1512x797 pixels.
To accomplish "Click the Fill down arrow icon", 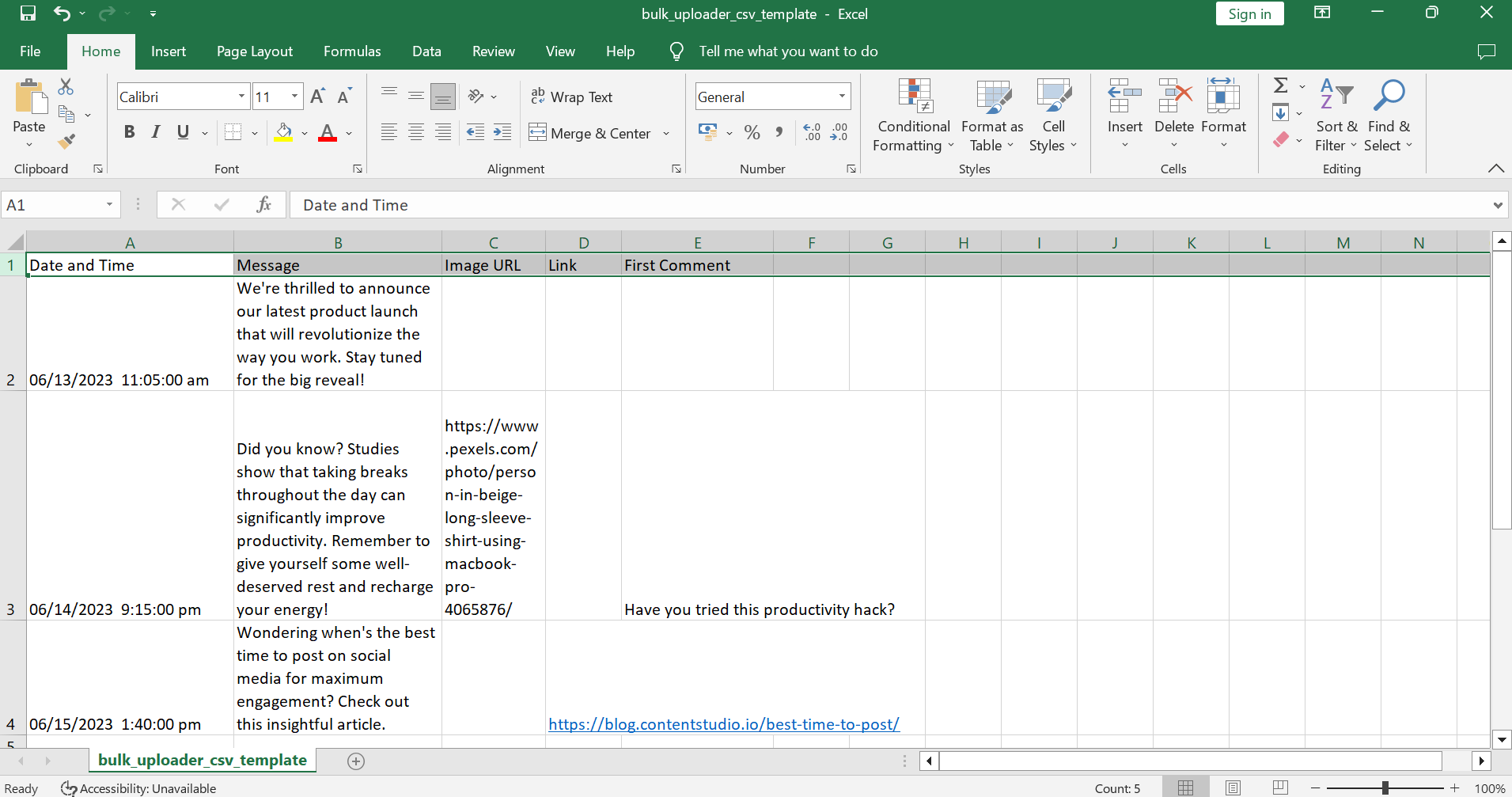I will [1281, 113].
